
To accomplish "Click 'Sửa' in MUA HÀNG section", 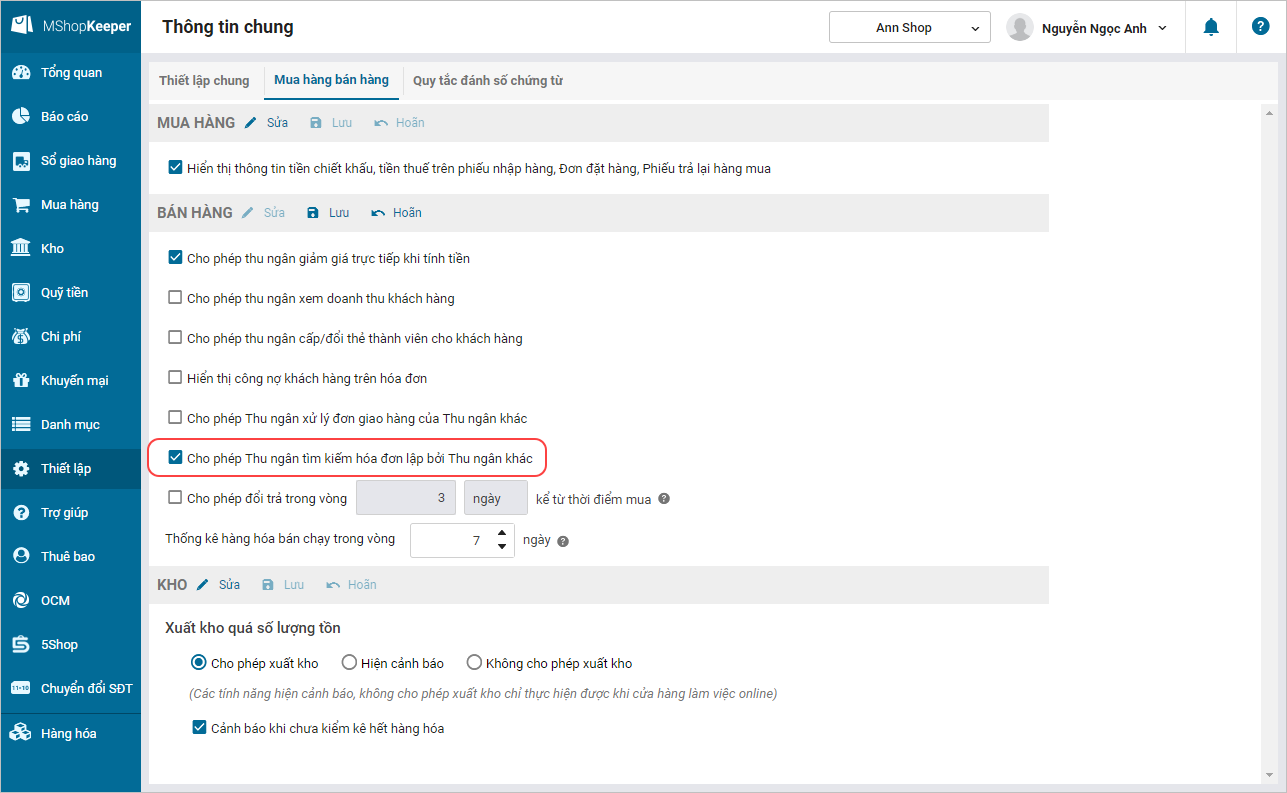I will pyautogui.click(x=277, y=123).
